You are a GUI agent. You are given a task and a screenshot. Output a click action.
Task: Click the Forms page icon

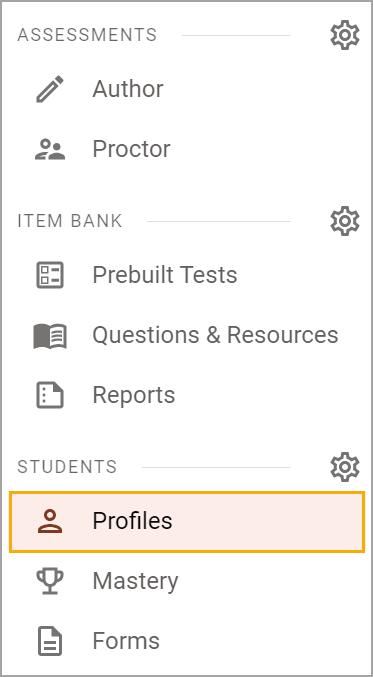[x=50, y=642]
